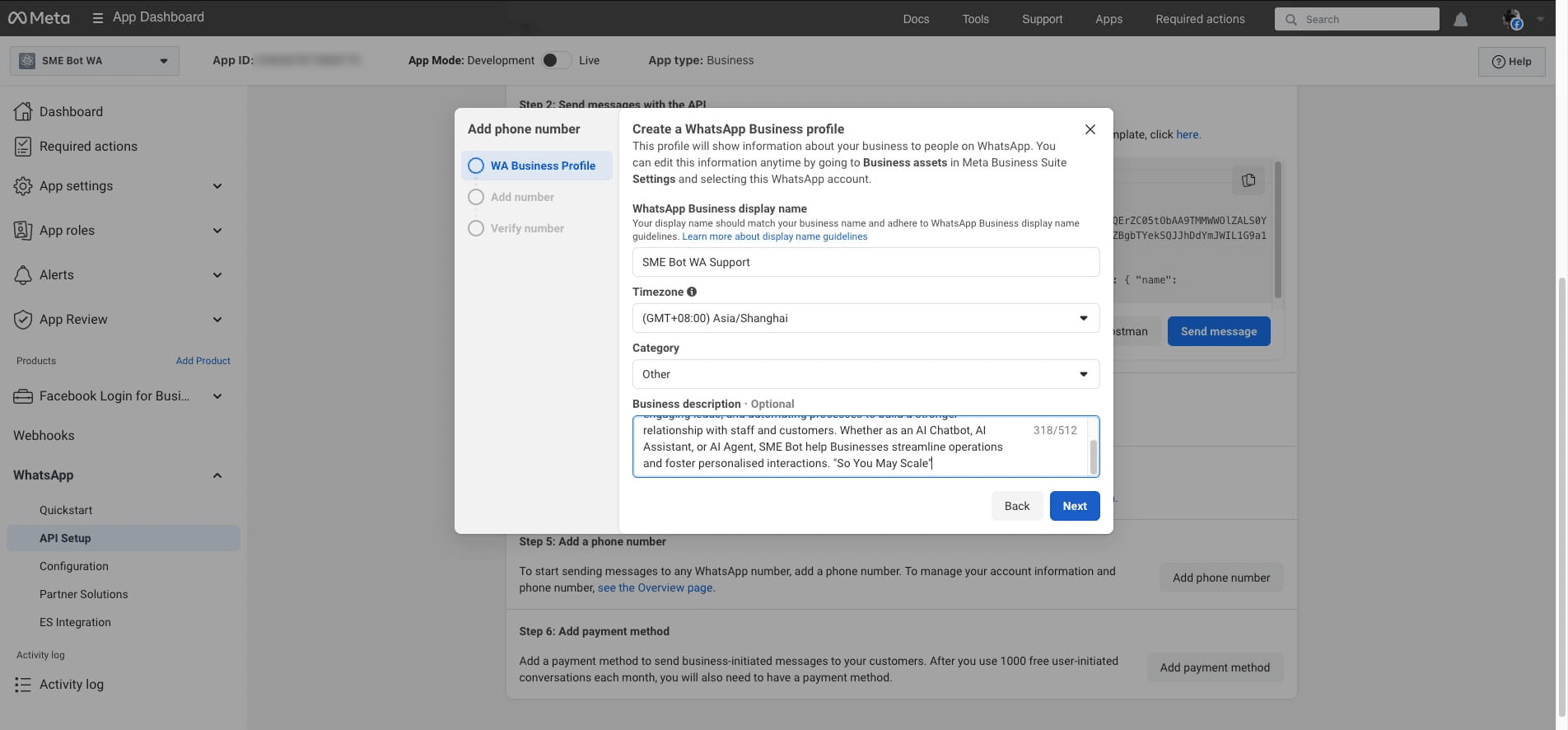Viewport: 1568px width, 730px height.
Task: Open see the Overview page link
Action: point(655,587)
